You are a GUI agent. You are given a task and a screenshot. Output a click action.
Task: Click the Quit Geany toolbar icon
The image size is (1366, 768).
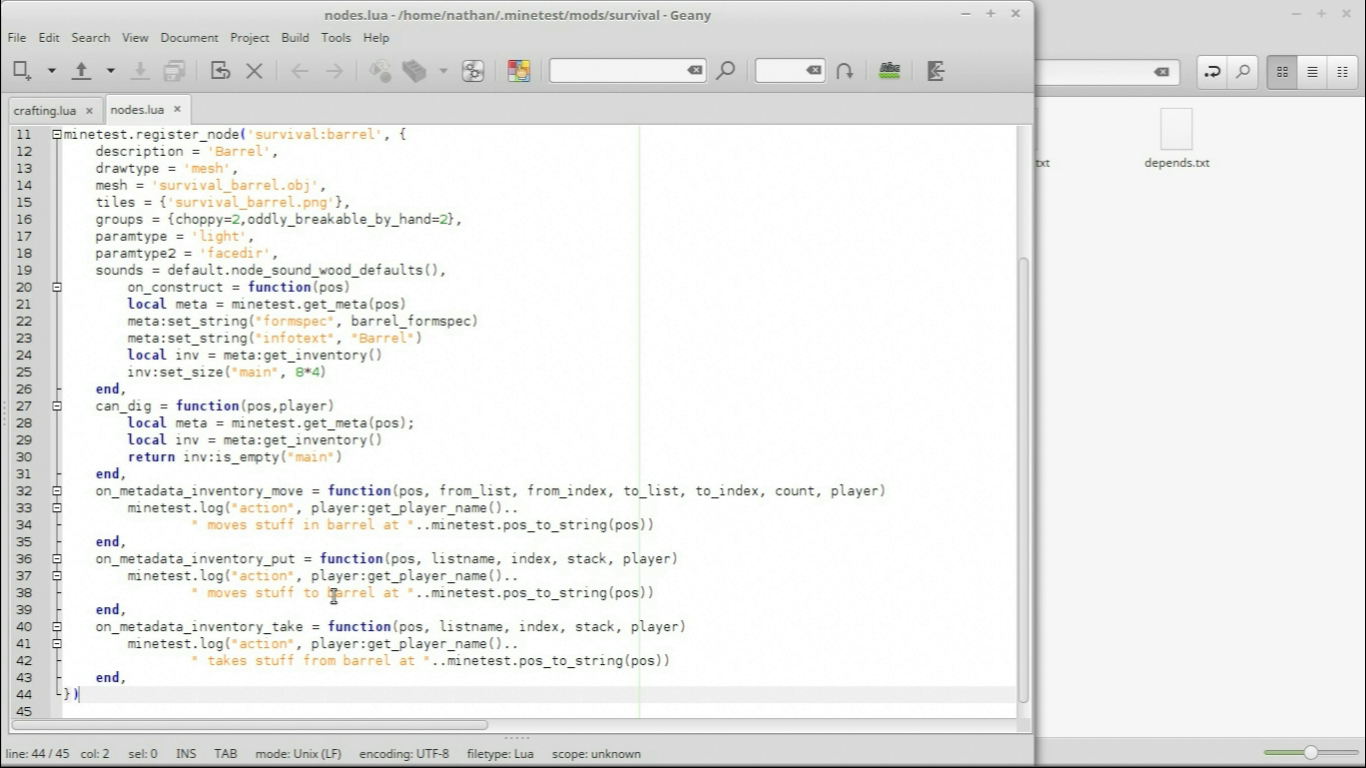pyautogui.click(x=936, y=71)
